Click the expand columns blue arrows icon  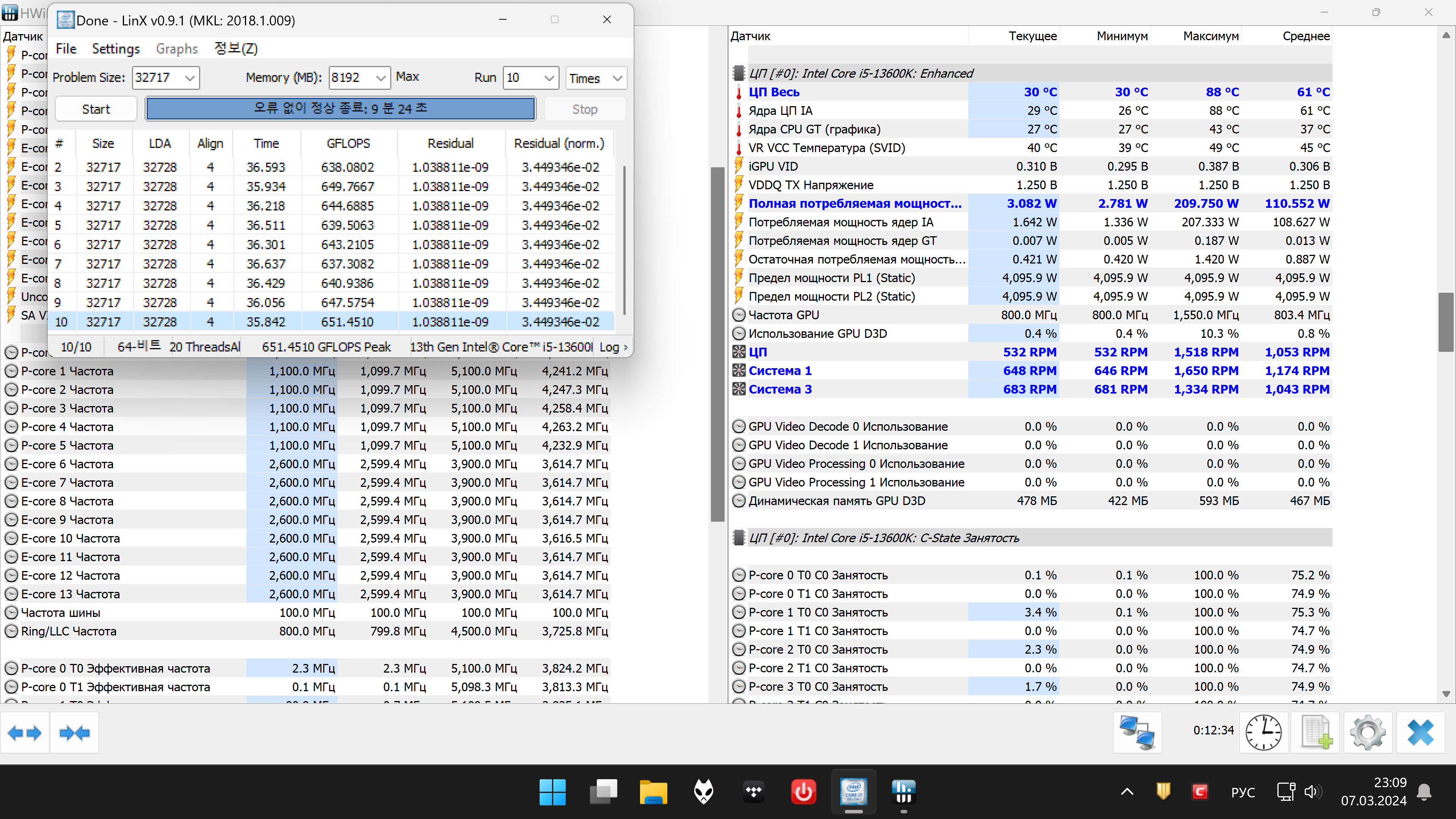pos(25,733)
